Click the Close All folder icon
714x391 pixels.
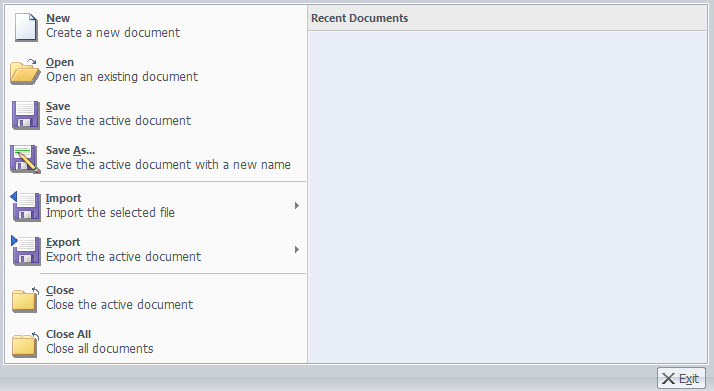pyautogui.click(x=26, y=344)
